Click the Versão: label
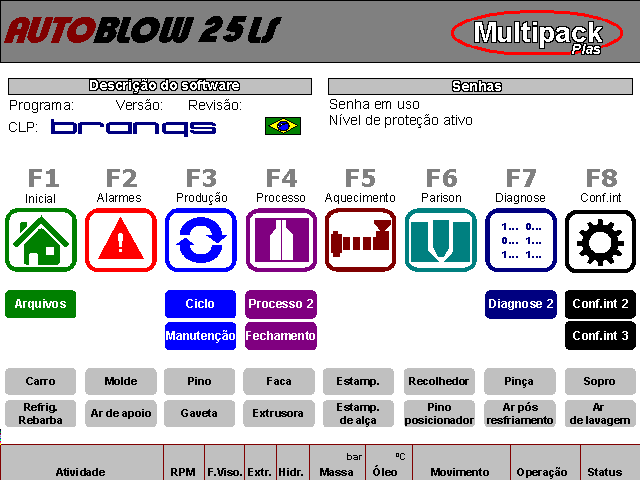This screenshot has height=480, width=640. tap(139, 105)
